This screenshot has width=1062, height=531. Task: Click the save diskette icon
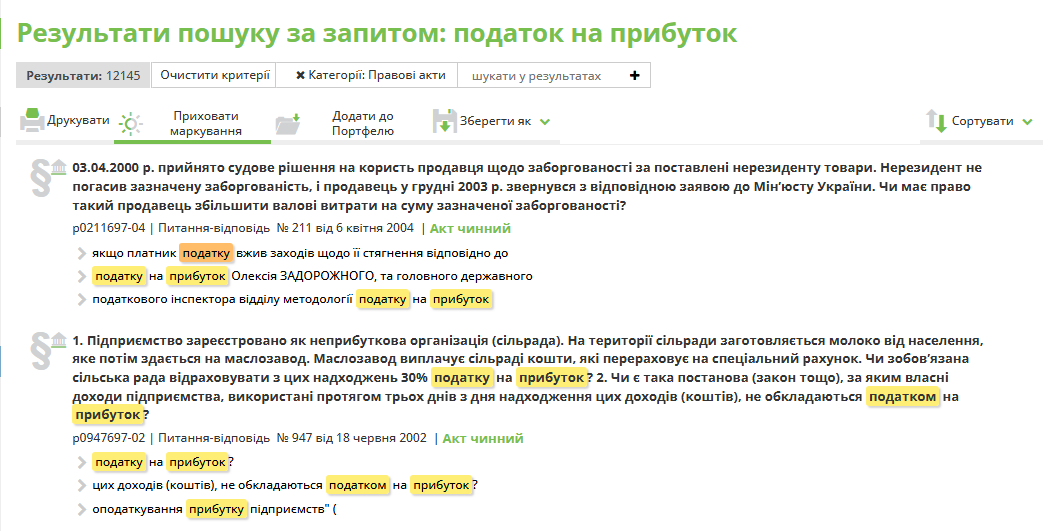pos(444,122)
